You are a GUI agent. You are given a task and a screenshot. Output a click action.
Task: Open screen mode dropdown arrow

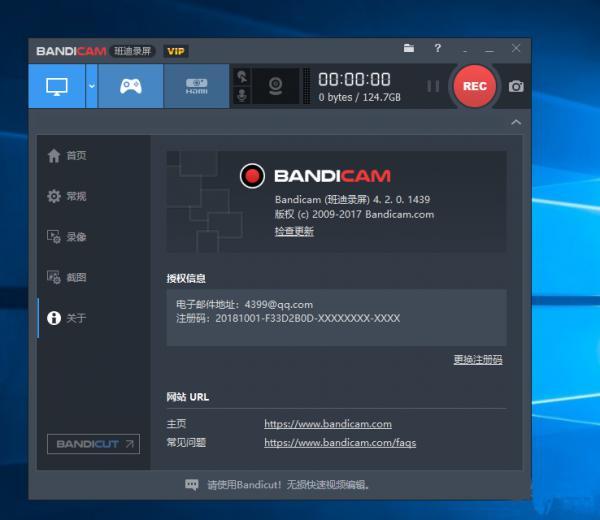92,86
